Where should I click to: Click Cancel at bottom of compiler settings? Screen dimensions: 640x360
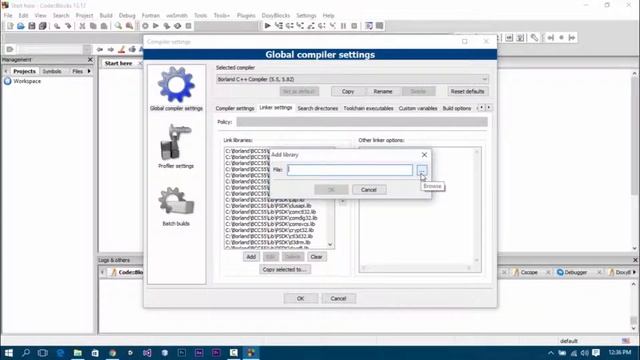pos(338,298)
